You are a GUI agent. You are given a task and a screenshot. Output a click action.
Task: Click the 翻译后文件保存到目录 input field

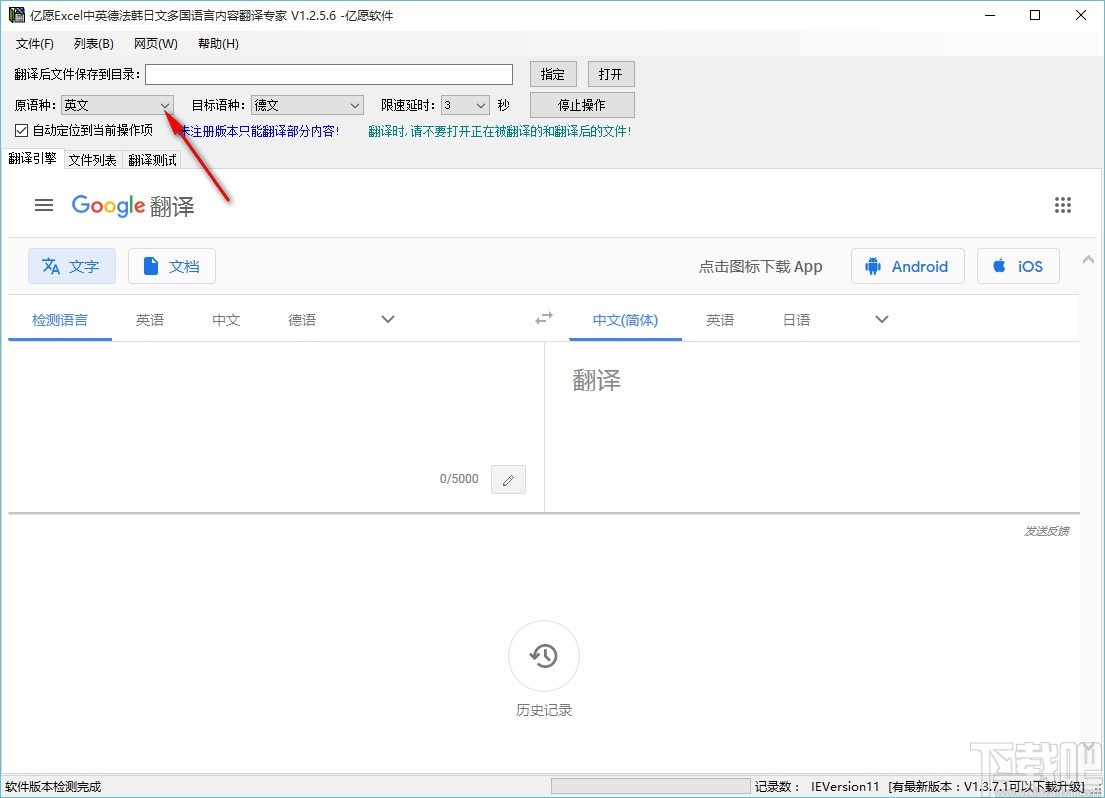328,73
